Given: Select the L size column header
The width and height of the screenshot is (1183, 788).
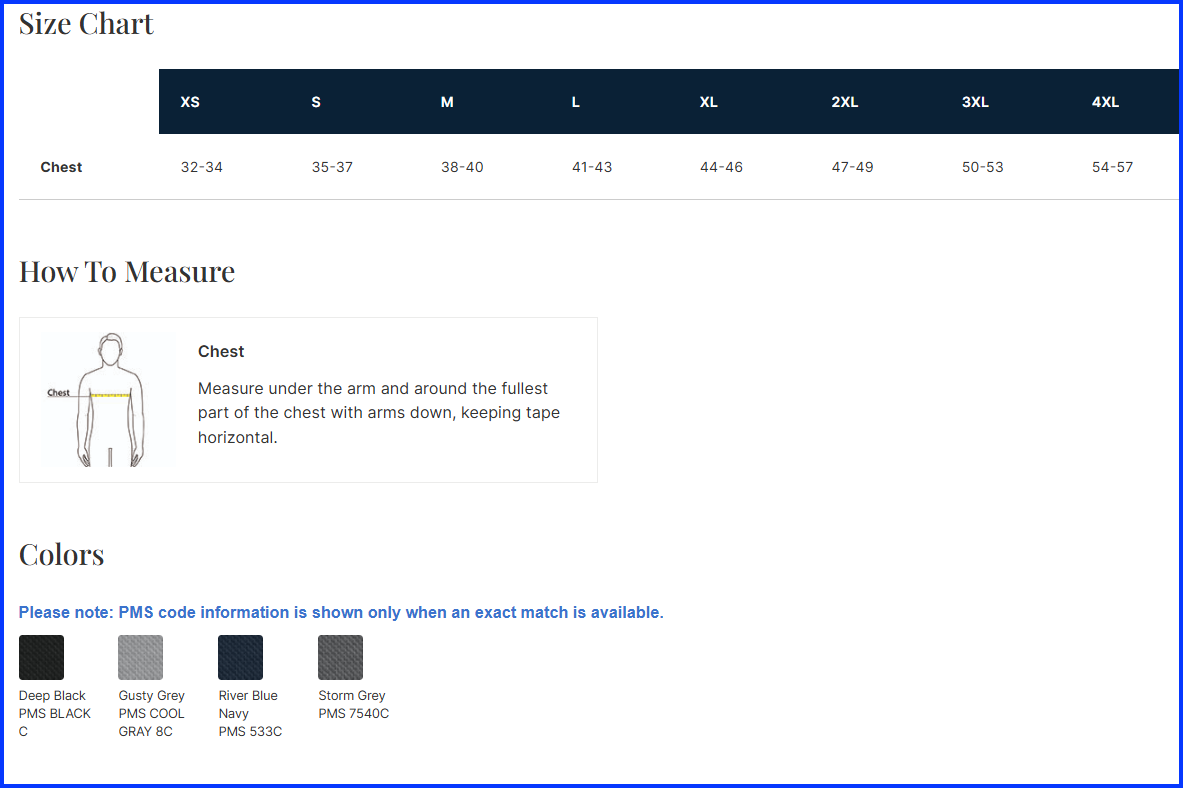Looking at the screenshot, I should click(x=576, y=102).
